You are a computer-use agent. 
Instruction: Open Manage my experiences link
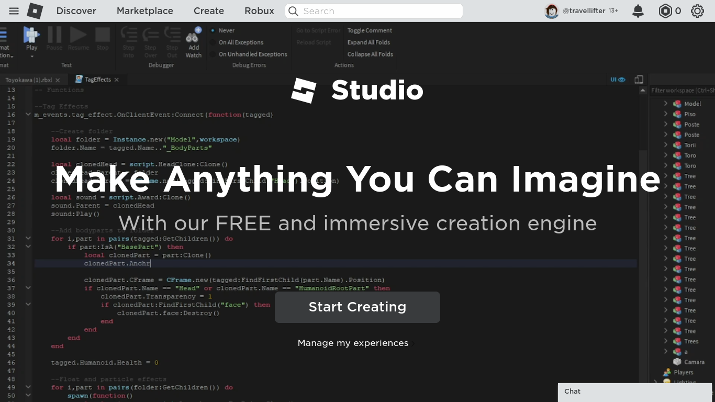[352, 343]
